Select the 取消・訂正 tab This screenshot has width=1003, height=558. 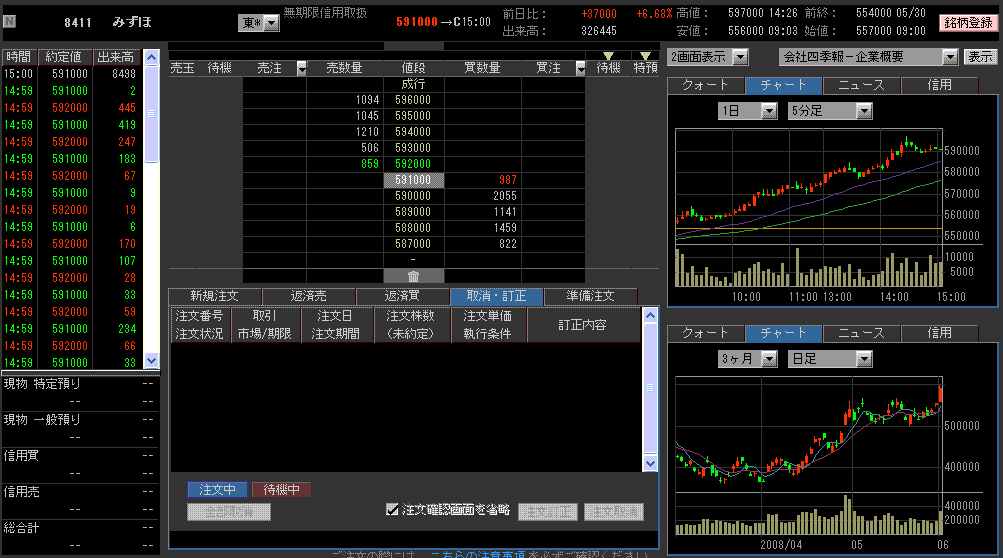coord(496,296)
